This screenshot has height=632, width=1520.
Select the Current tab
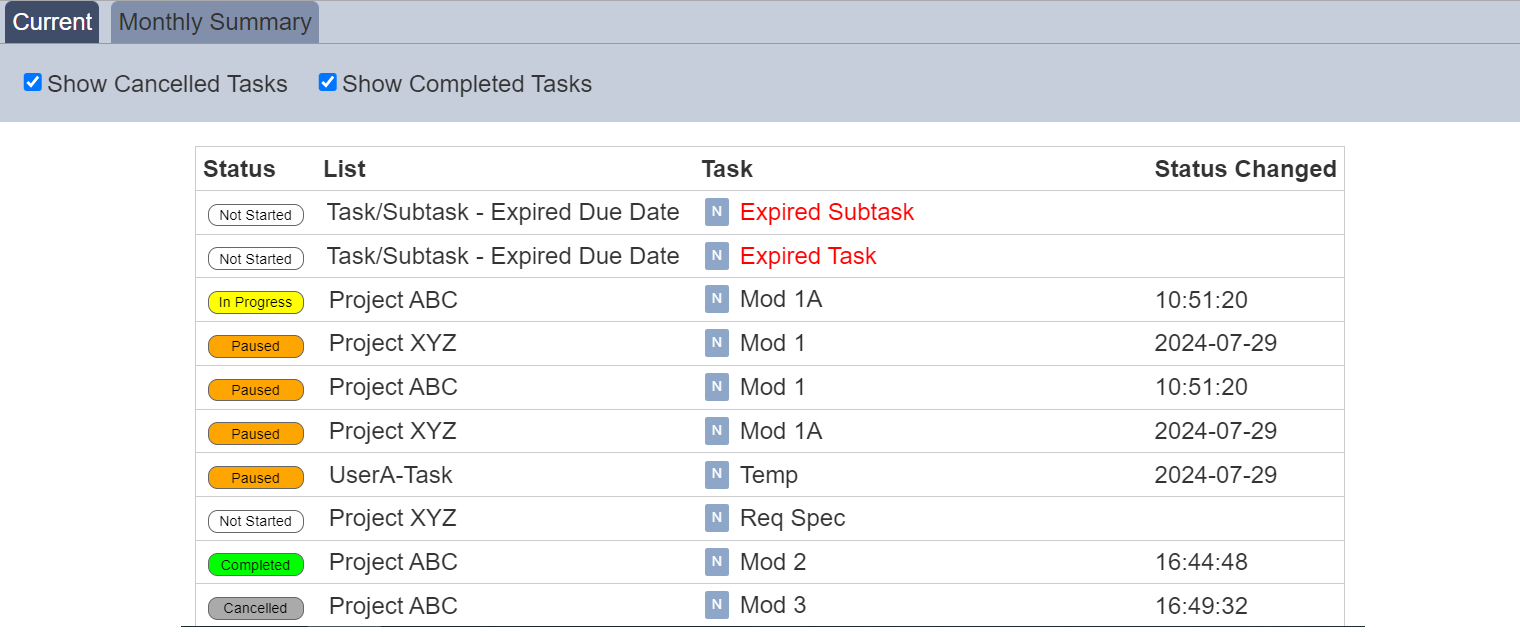pyautogui.click(x=52, y=22)
